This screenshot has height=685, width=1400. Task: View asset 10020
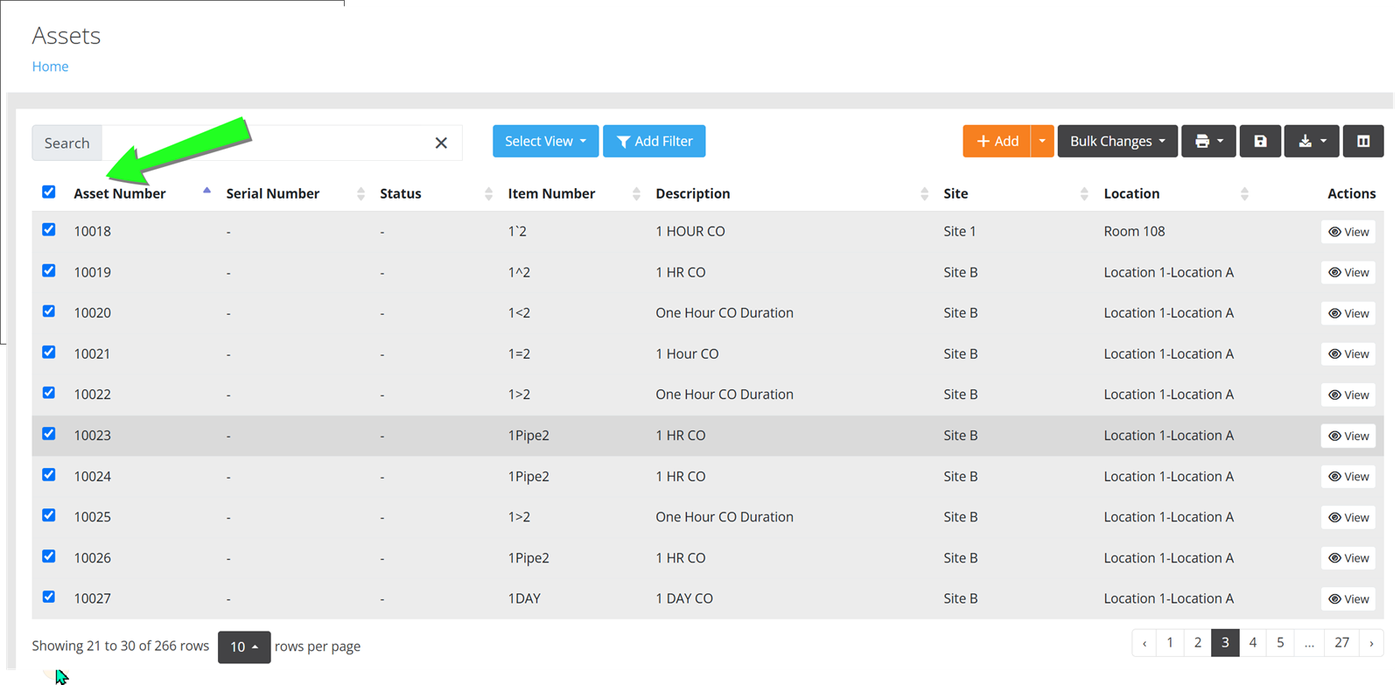coord(1348,314)
